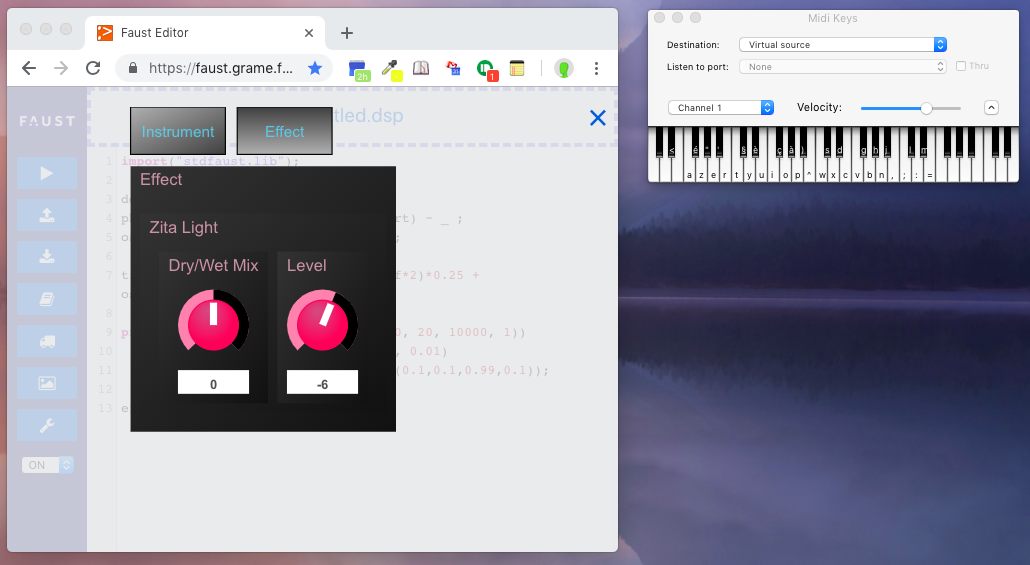The width and height of the screenshot is (1030, 565).
Task: Run the Faust code with play icon
Action: (x=47, y=173)
